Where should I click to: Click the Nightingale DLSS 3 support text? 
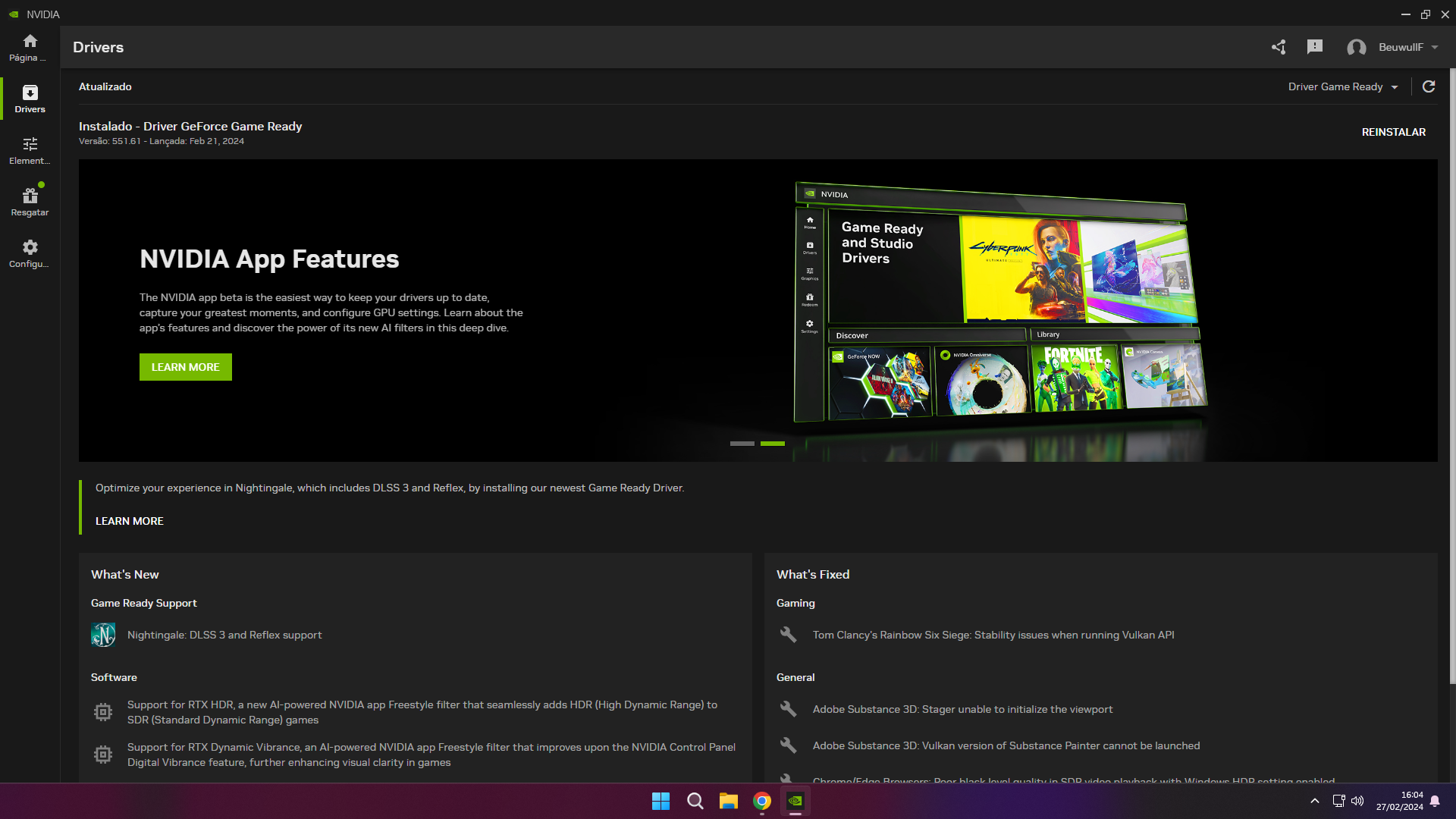tap(224, 635)
